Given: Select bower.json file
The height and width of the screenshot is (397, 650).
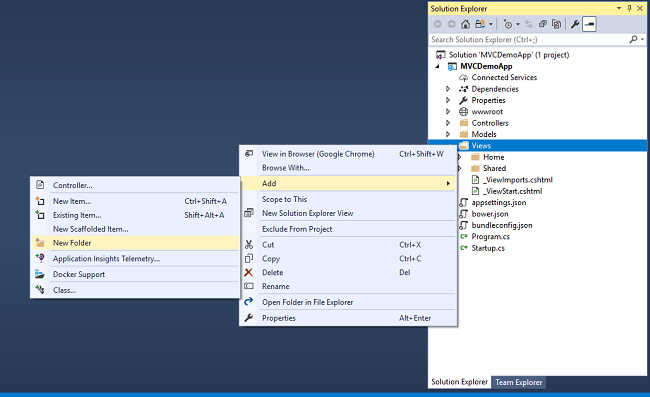Looking at the screenshot, I should [490, 214].
